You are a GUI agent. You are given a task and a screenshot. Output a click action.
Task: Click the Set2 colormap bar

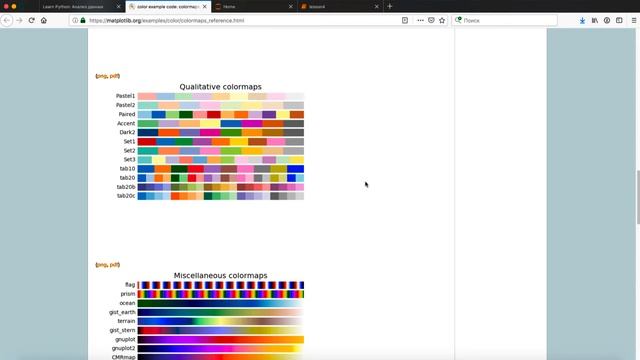click(x=220, y=151)
